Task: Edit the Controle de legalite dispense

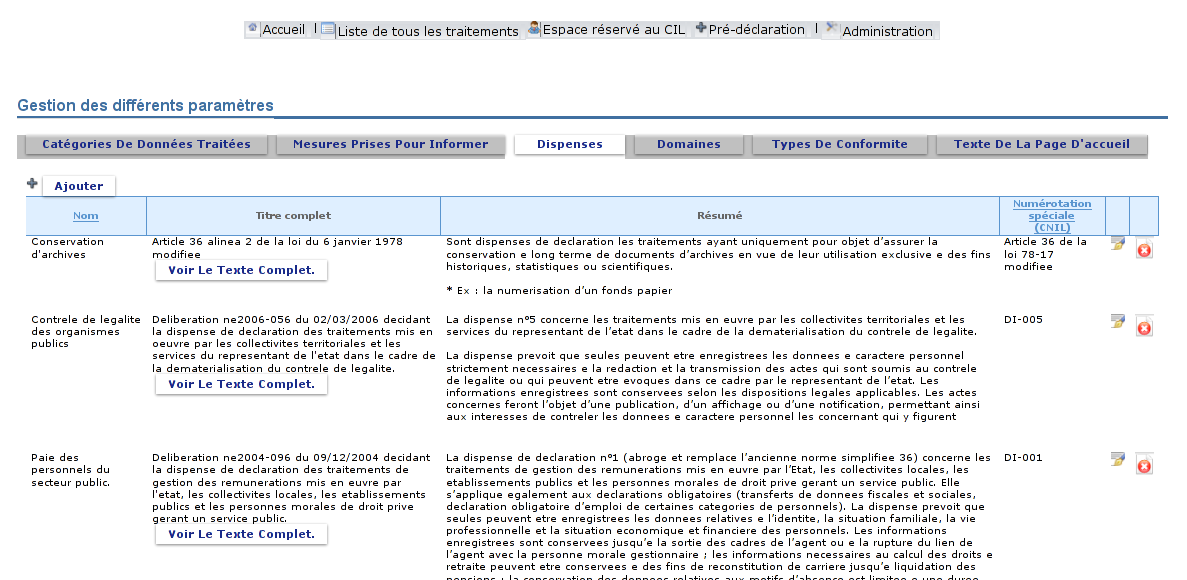Action: point(1117,321)
